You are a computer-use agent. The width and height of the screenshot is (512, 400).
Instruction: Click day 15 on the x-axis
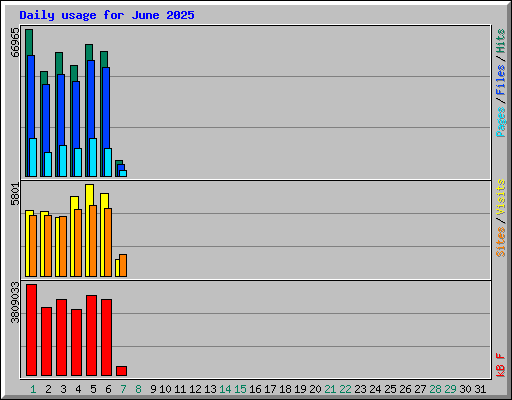point(240,389)
